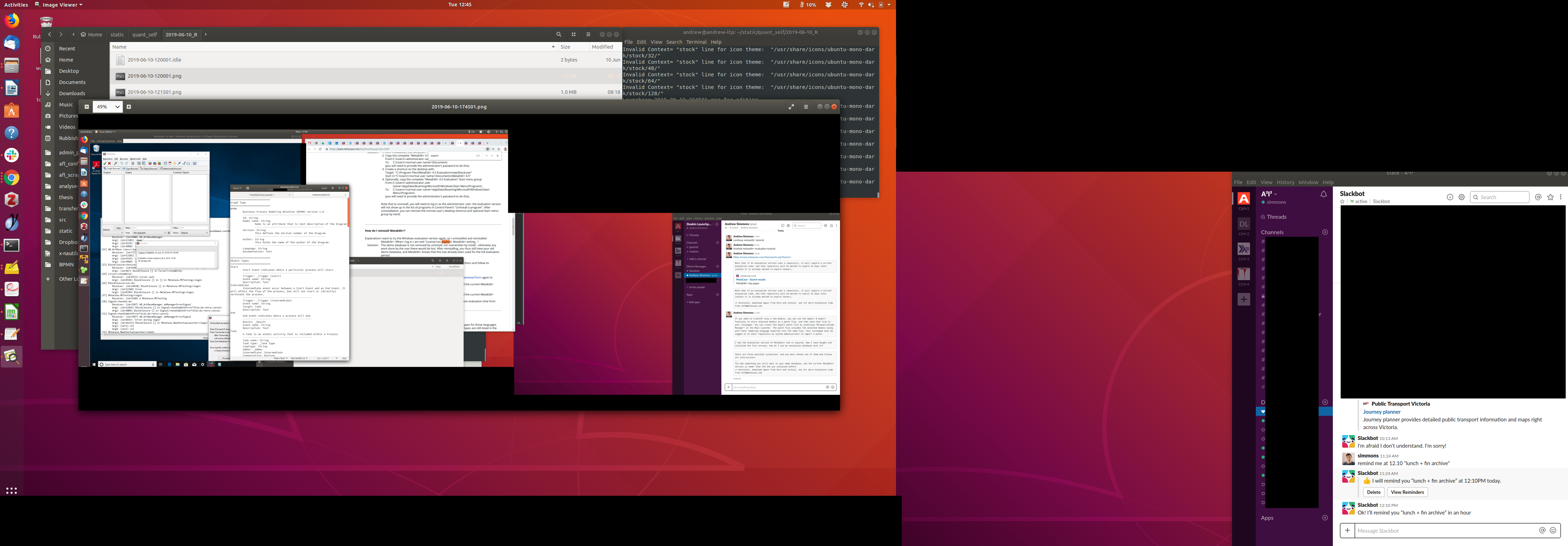This screenshot has height=546, width=1568.
Task: Open the 49% zoom level dropdown
Action: coord(108,106)
